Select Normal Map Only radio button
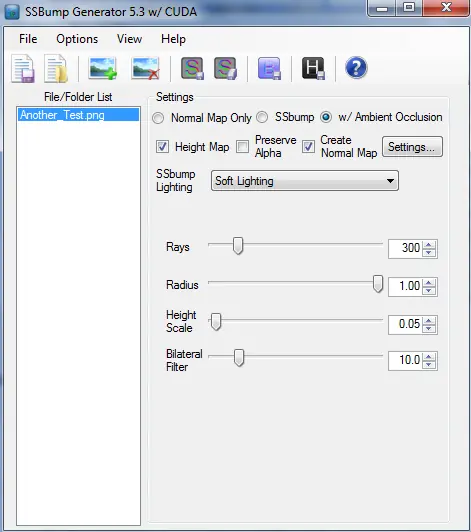The width and height of the screenshot is (471, 532). (x=158, y=118)
